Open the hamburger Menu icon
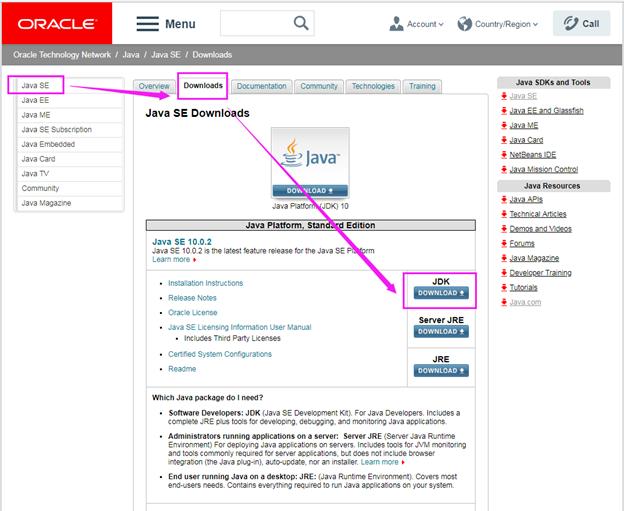Screen dimensions: 624x511 pyautogui.click(x=148, y=24)
